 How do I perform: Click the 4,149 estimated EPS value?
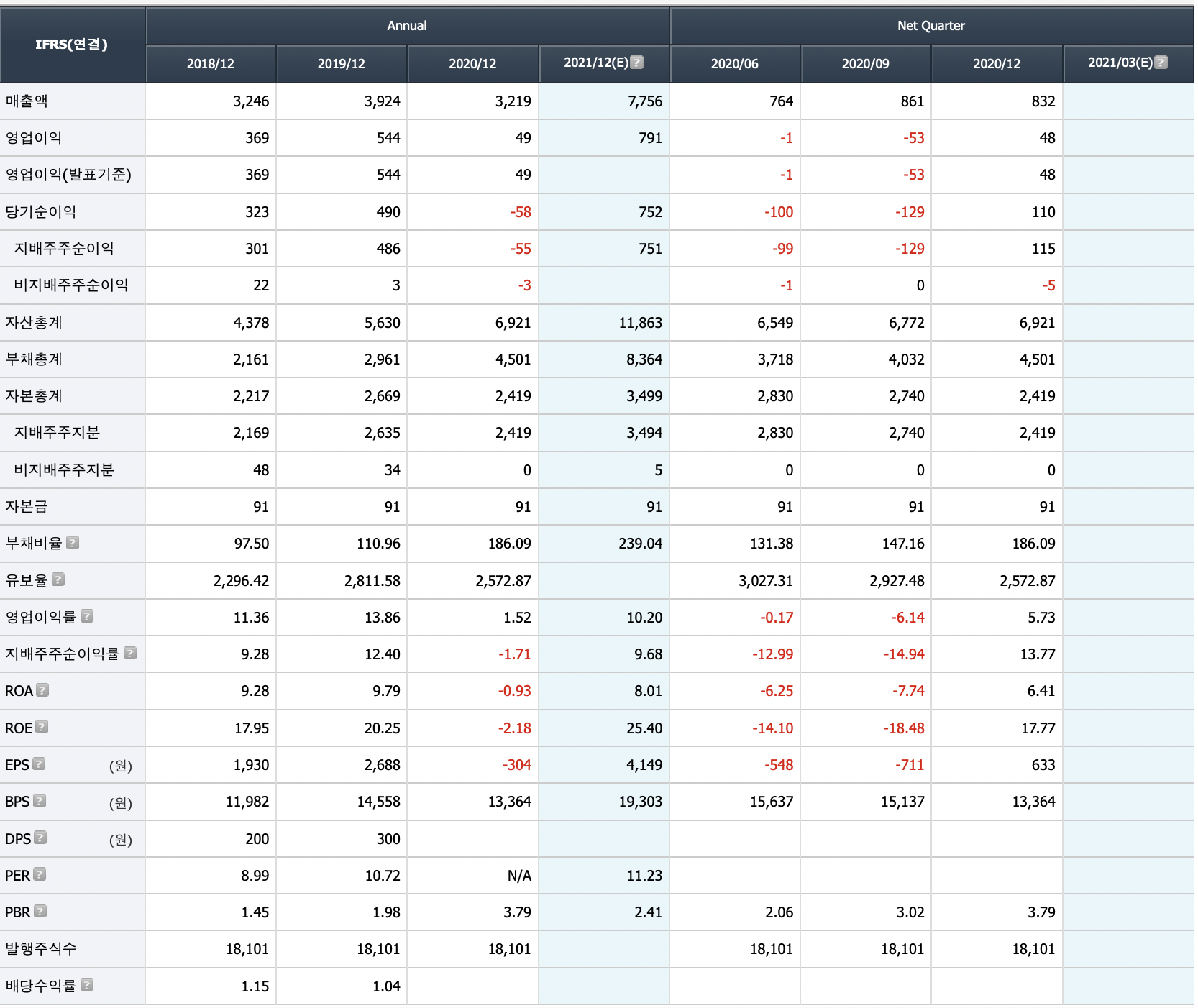(x=644, y=765)
